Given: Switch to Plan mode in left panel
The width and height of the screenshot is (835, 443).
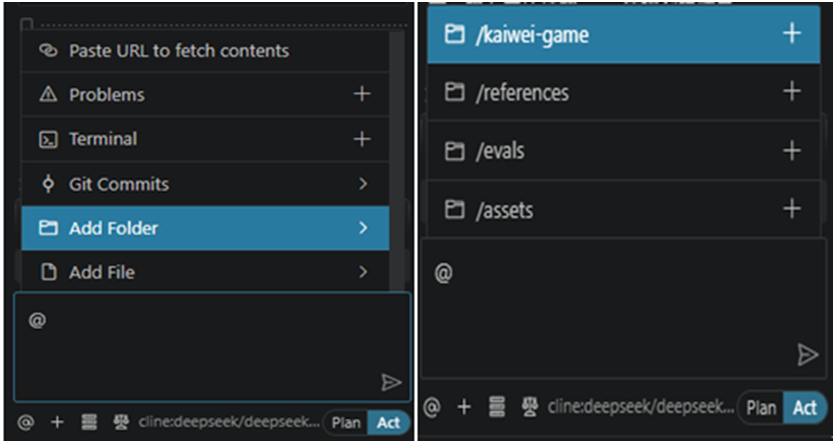Looking at the screenshot, I should click(346, 423).
